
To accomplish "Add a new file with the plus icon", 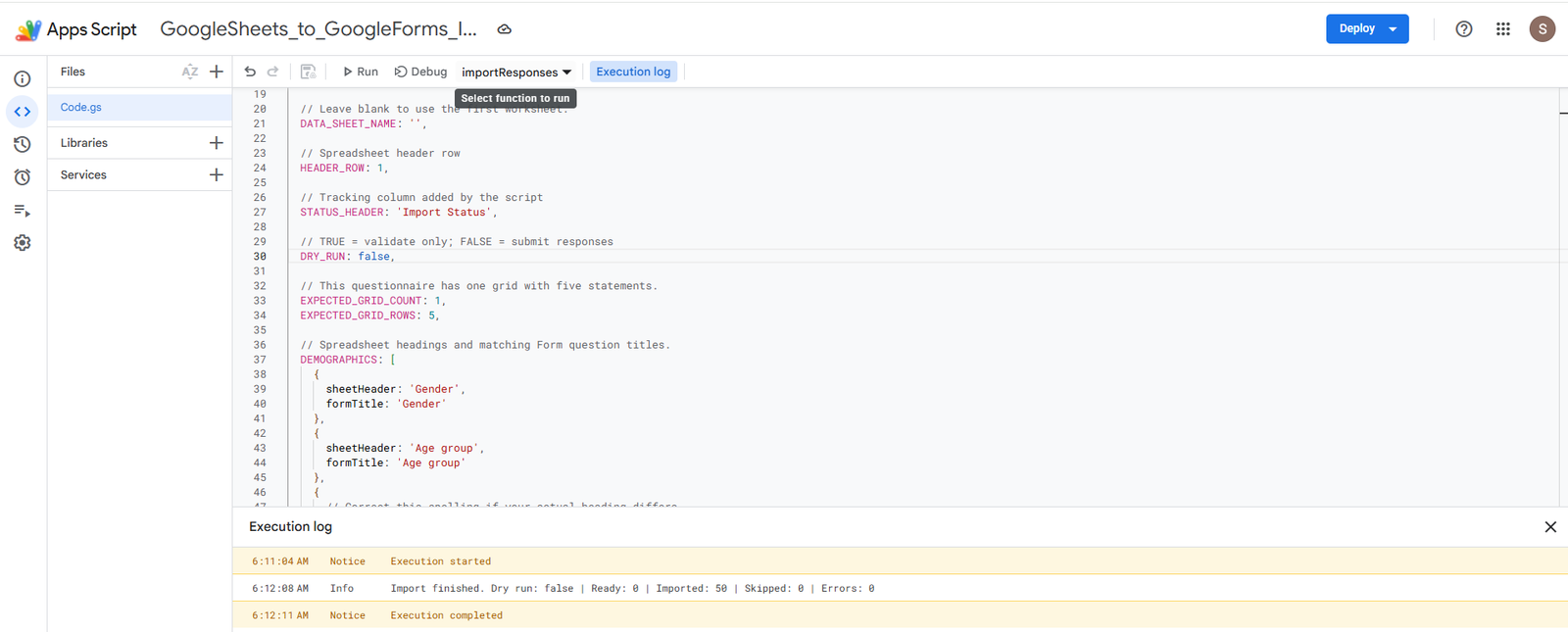I will [217, 72].
